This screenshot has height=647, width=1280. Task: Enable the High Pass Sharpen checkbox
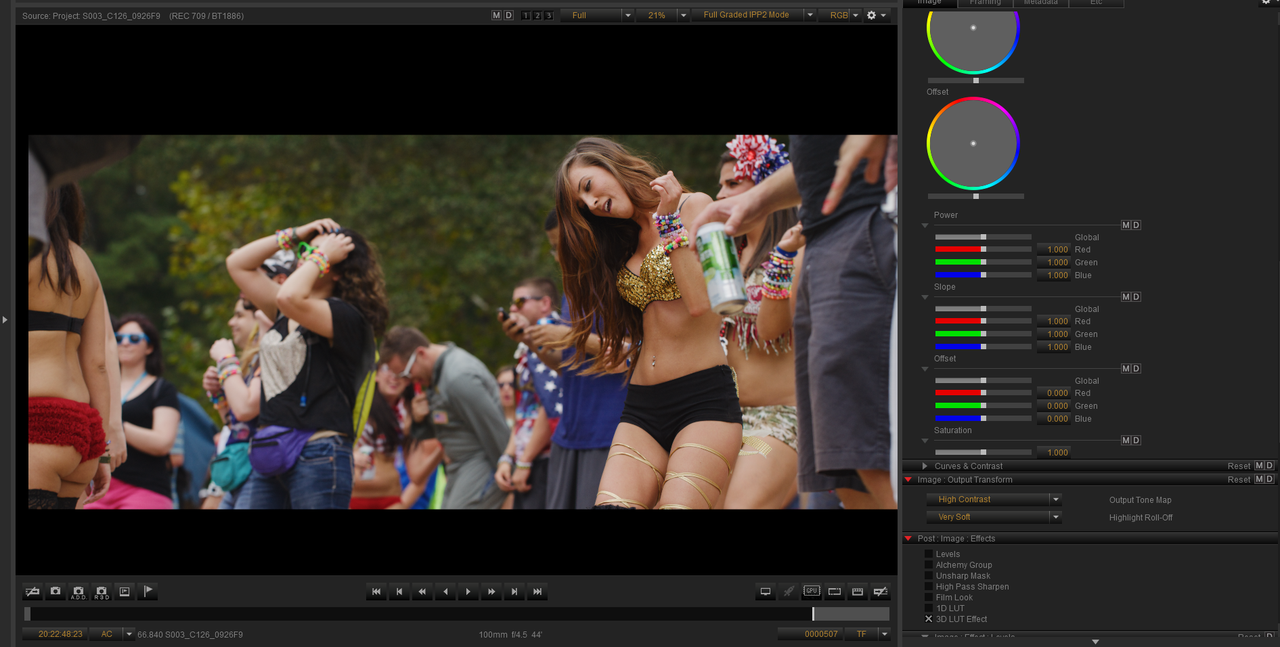click(x=929, y=587)
